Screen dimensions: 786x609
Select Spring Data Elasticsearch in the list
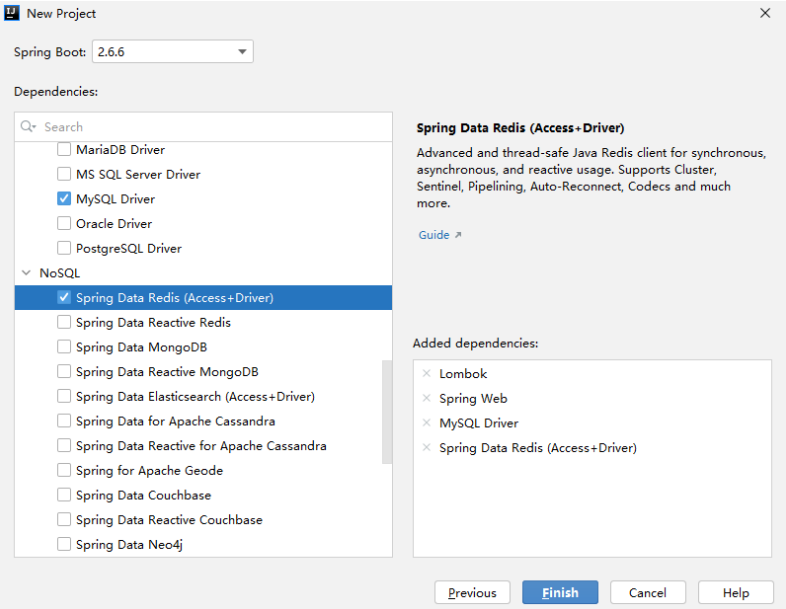tap(195, 396)
